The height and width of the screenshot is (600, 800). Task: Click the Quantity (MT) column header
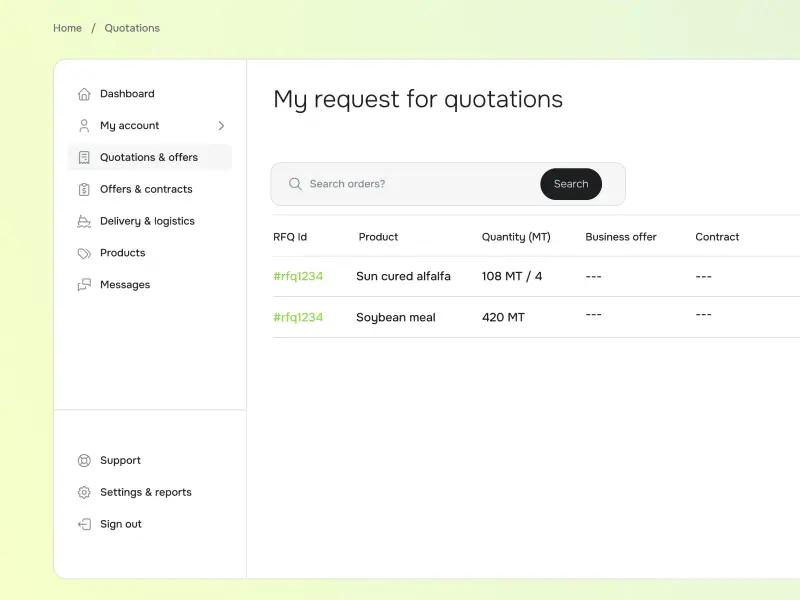(x=516, y=237)
